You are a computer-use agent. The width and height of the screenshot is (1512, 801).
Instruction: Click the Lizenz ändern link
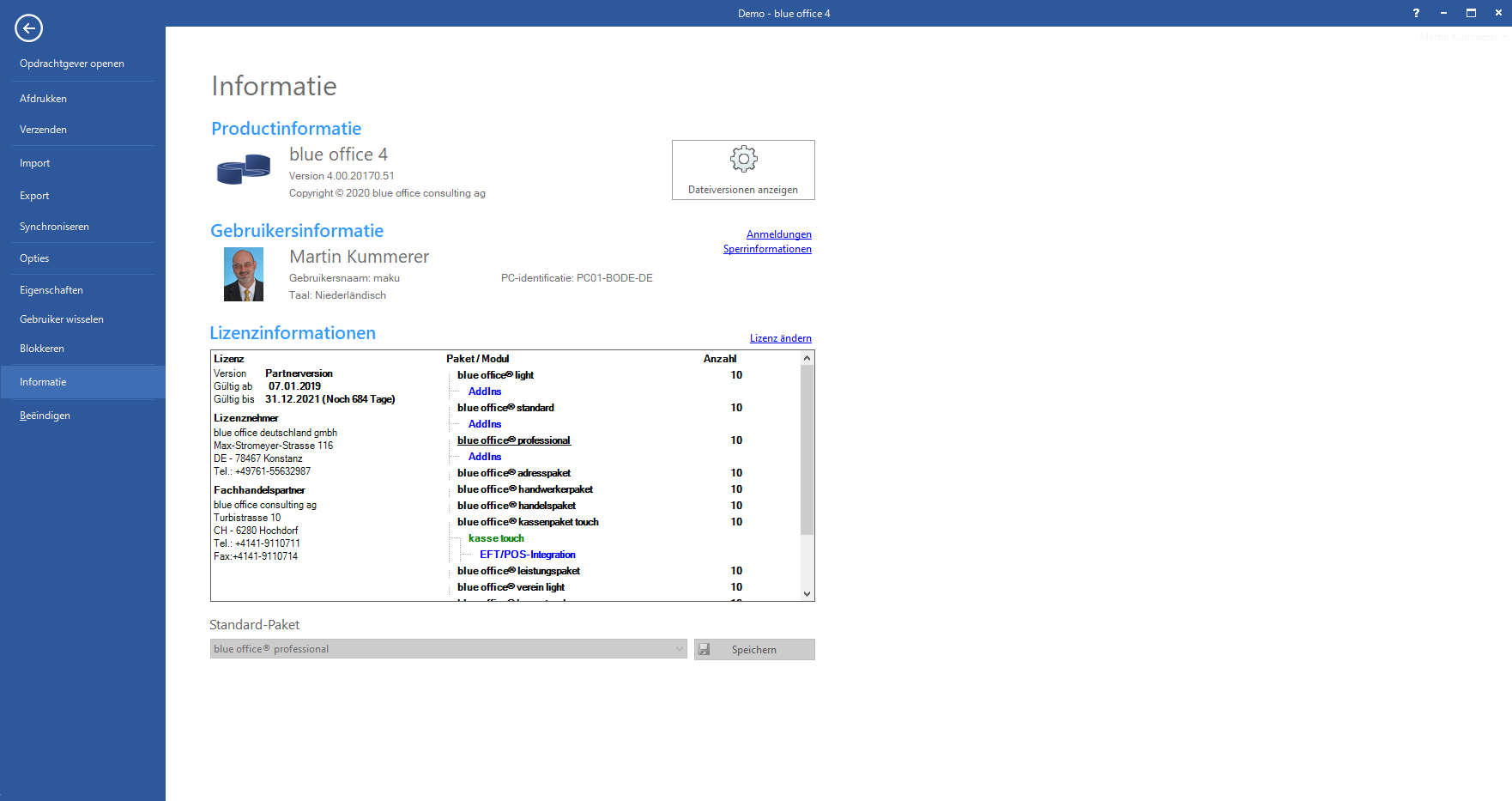coord(780,338)
